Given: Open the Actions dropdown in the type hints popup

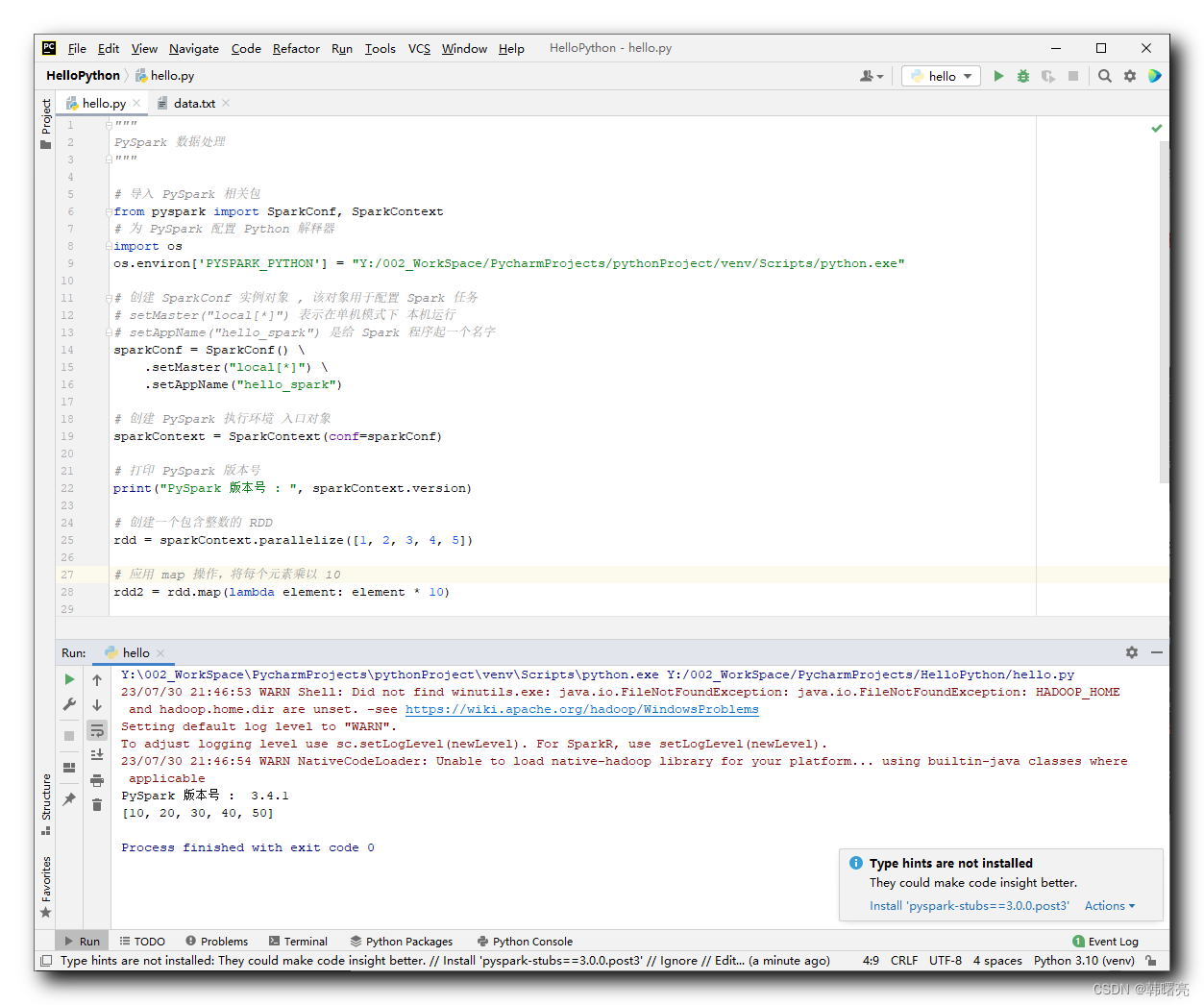Looking at the screenshot, I should click(x=1109, y=906).
